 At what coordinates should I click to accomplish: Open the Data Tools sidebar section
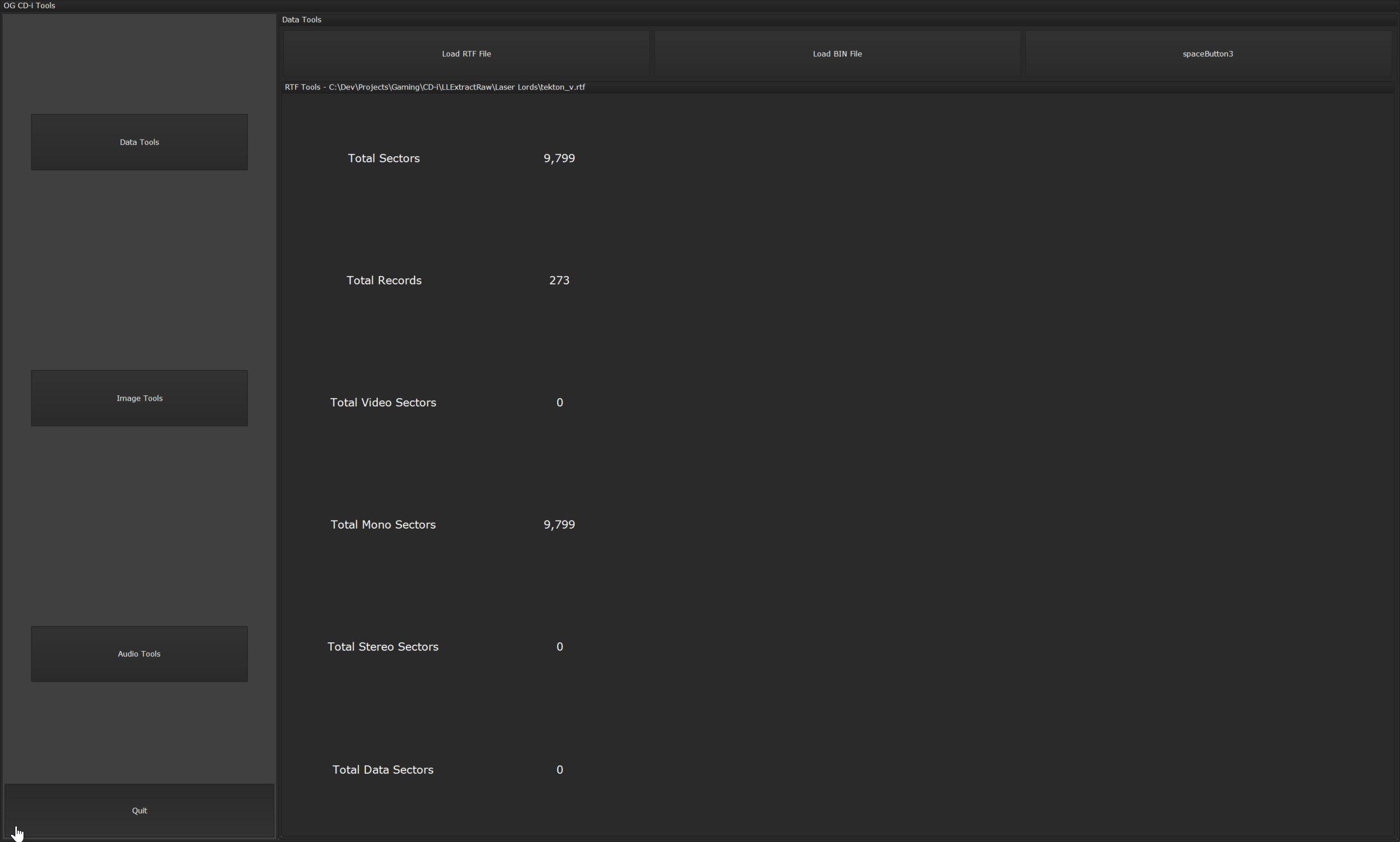point(139,142)
